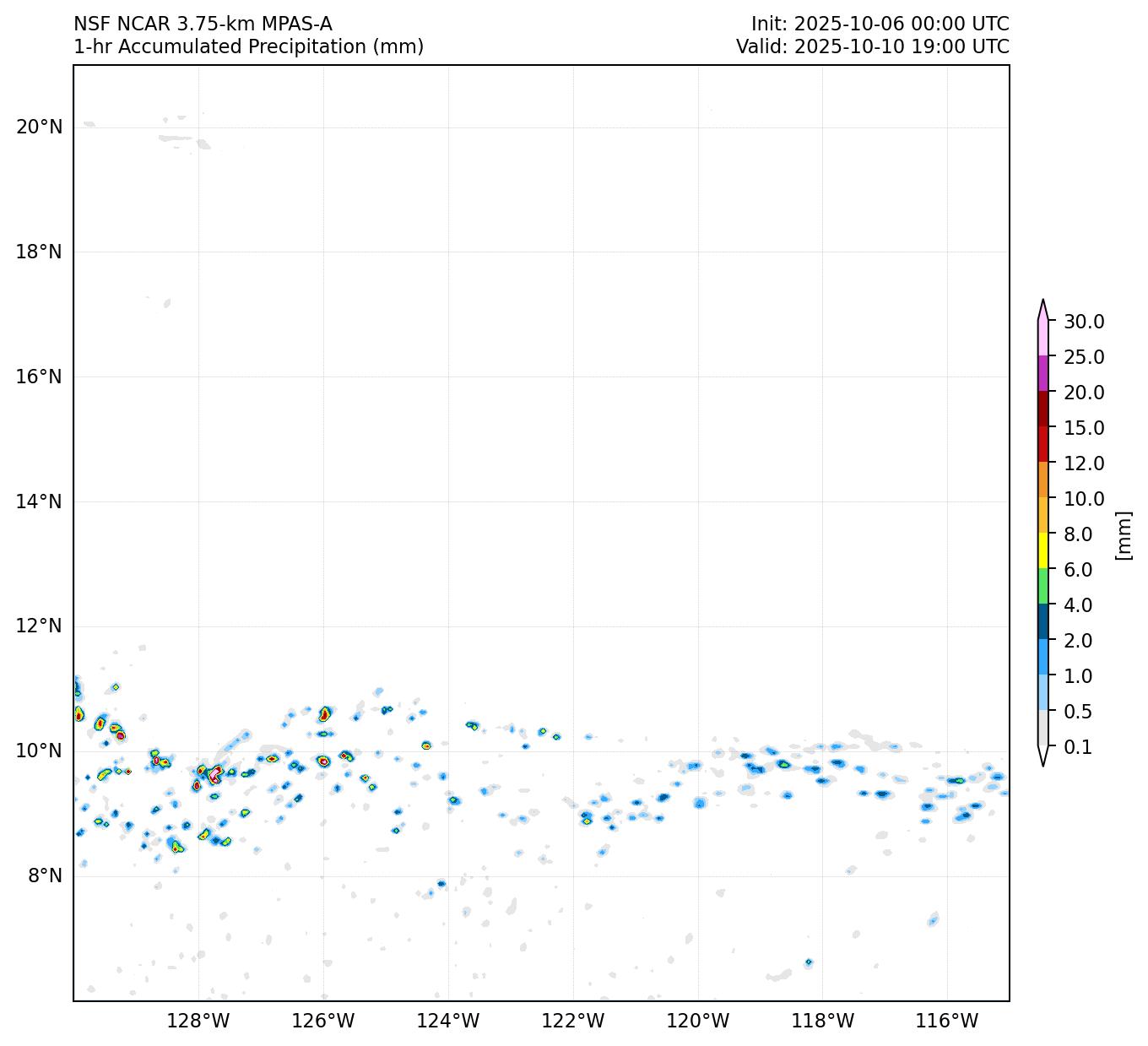Click the pink arrow tip atop the colorbar
1148x1046 pixels.
click(1043, 311)
